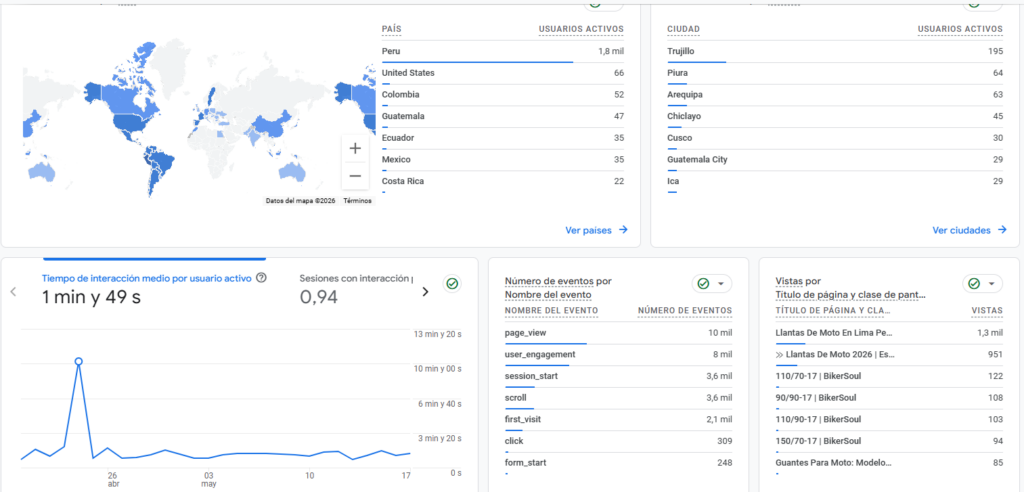Click the VISTAS column header
The image size is (1024, 492).
tap(987, 310)
